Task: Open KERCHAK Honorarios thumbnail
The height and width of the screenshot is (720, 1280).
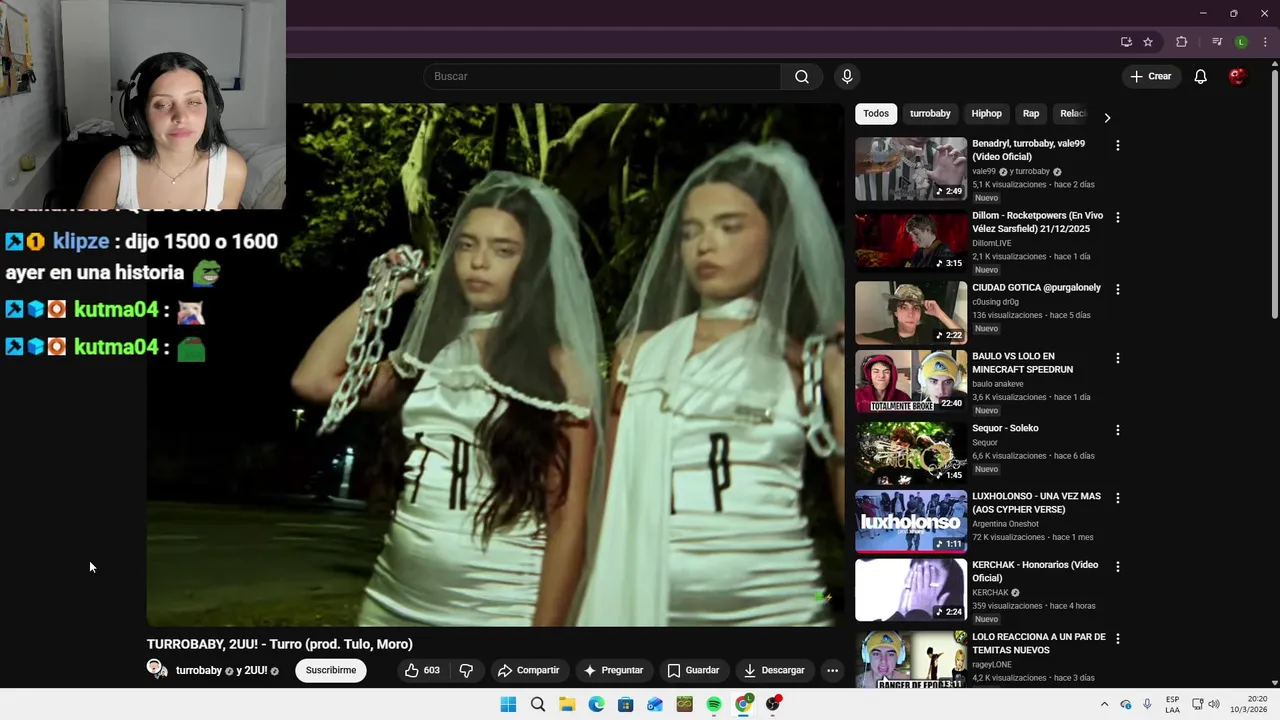Action: (x=911, y=590)
